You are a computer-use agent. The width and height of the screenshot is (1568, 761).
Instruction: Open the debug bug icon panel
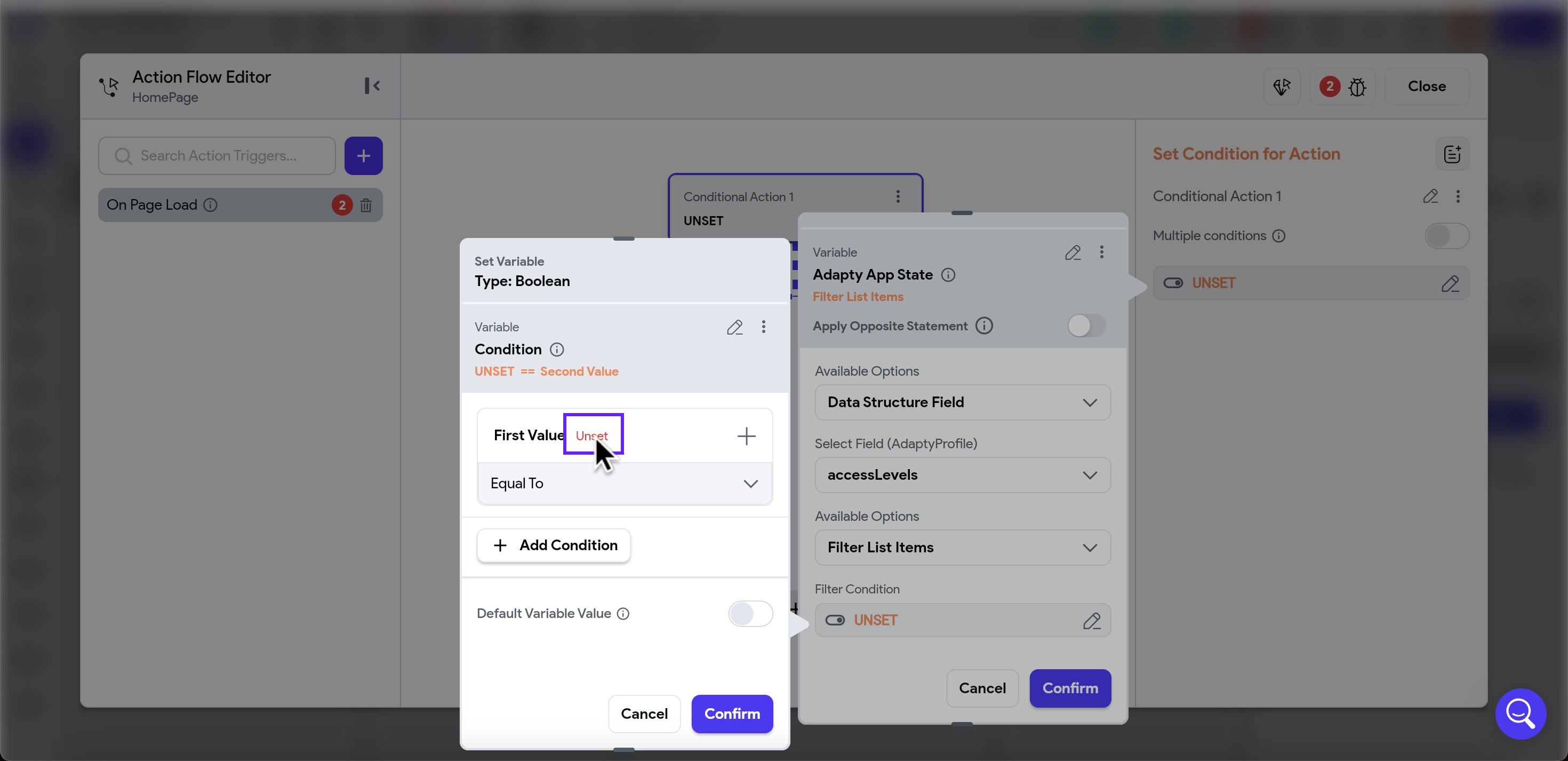pyautogui.click(x=1357, y=87)
